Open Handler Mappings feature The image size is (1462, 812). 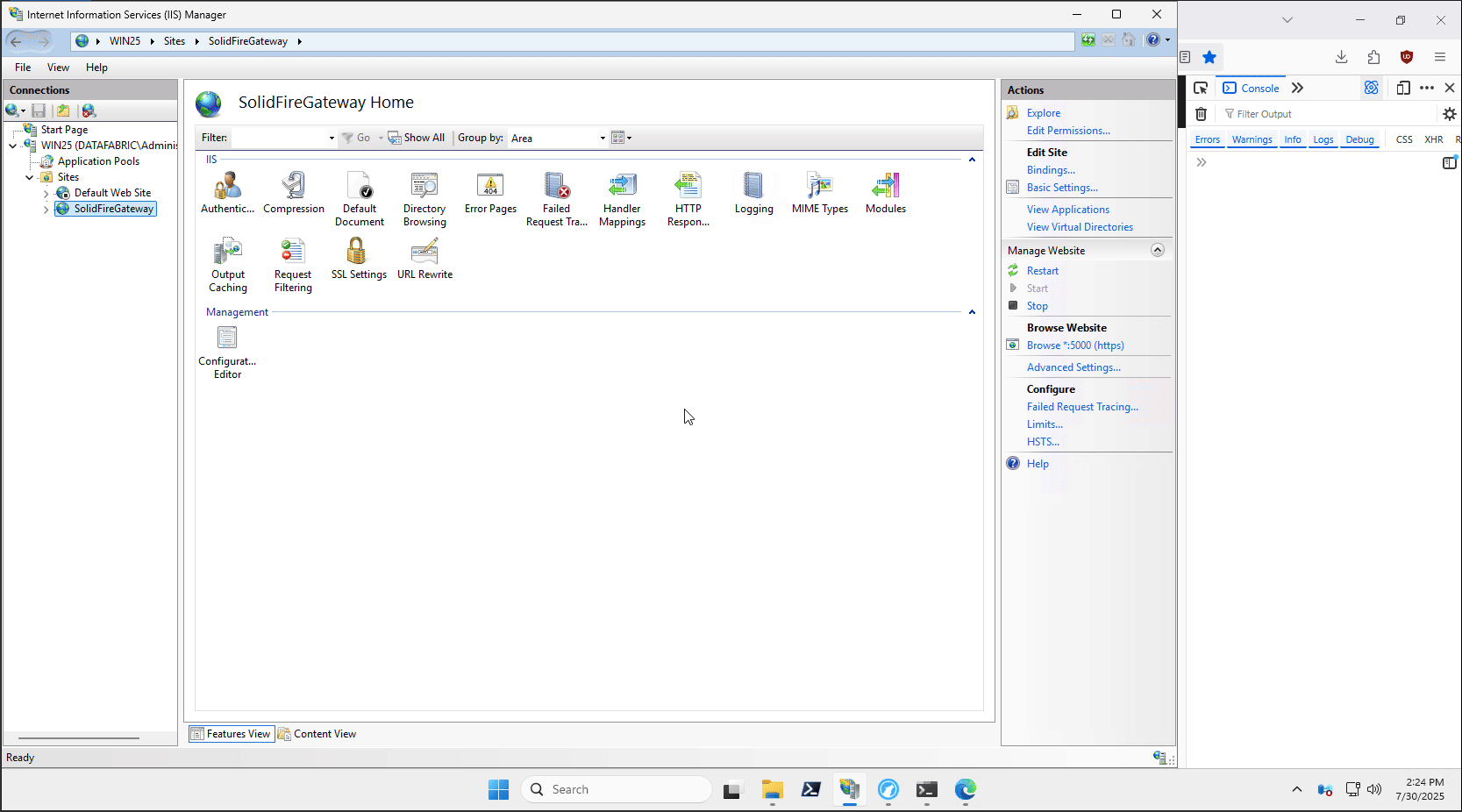click(622, 199)
